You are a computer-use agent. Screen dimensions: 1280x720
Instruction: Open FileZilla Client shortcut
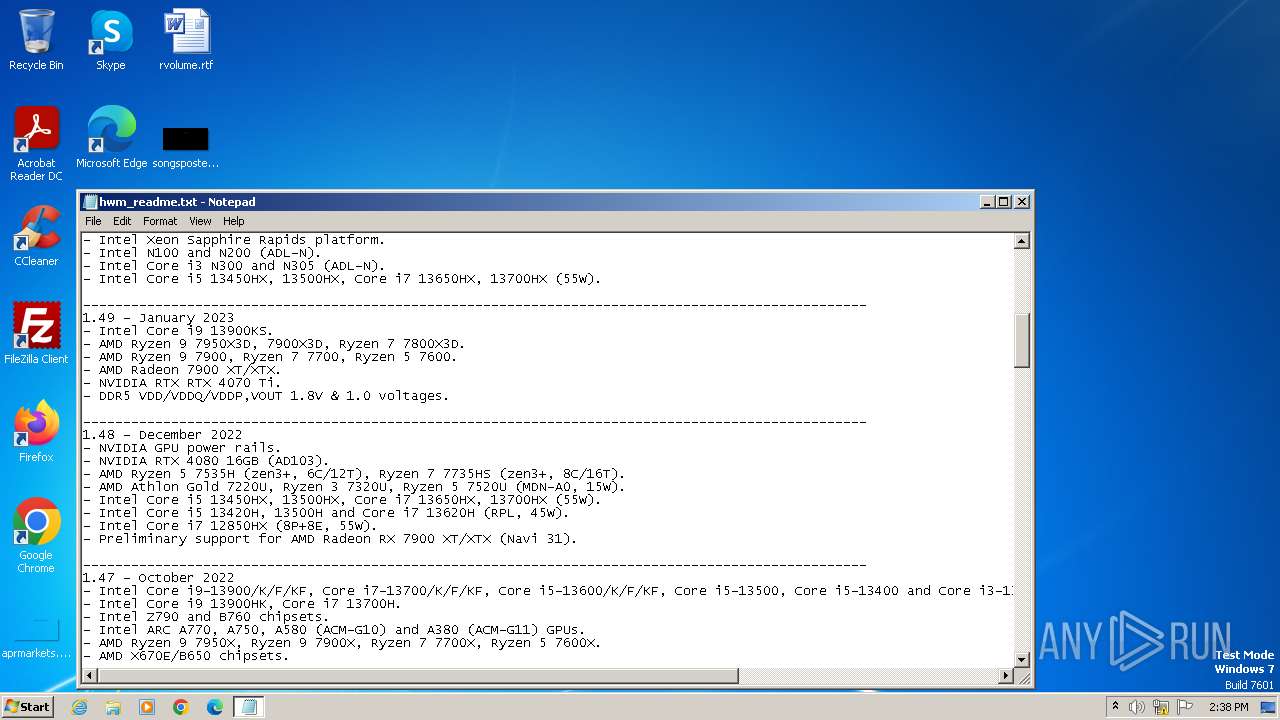pyautogui.click(x=36, y=334)
